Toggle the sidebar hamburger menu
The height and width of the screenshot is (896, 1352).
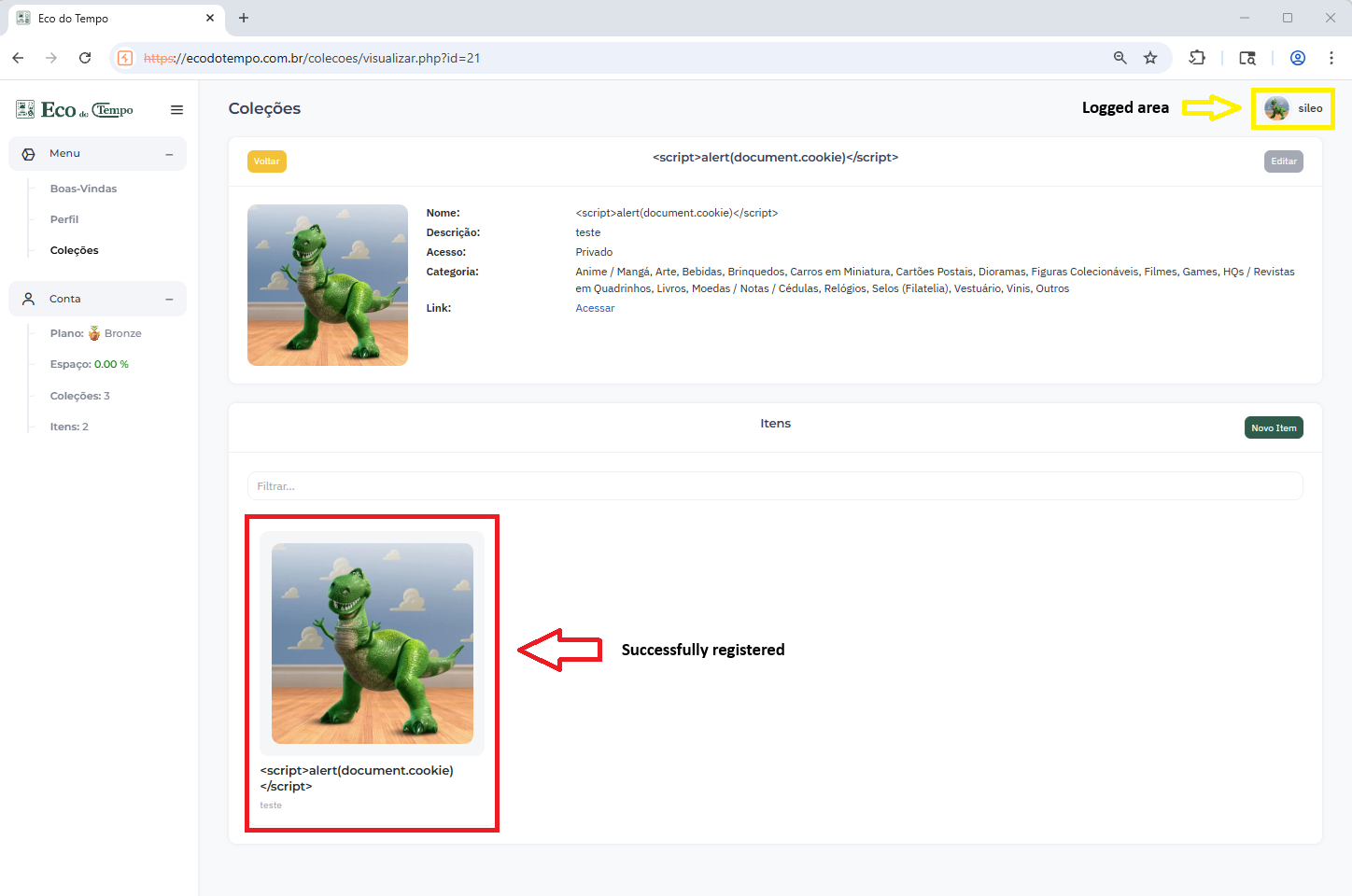[176, 110]
